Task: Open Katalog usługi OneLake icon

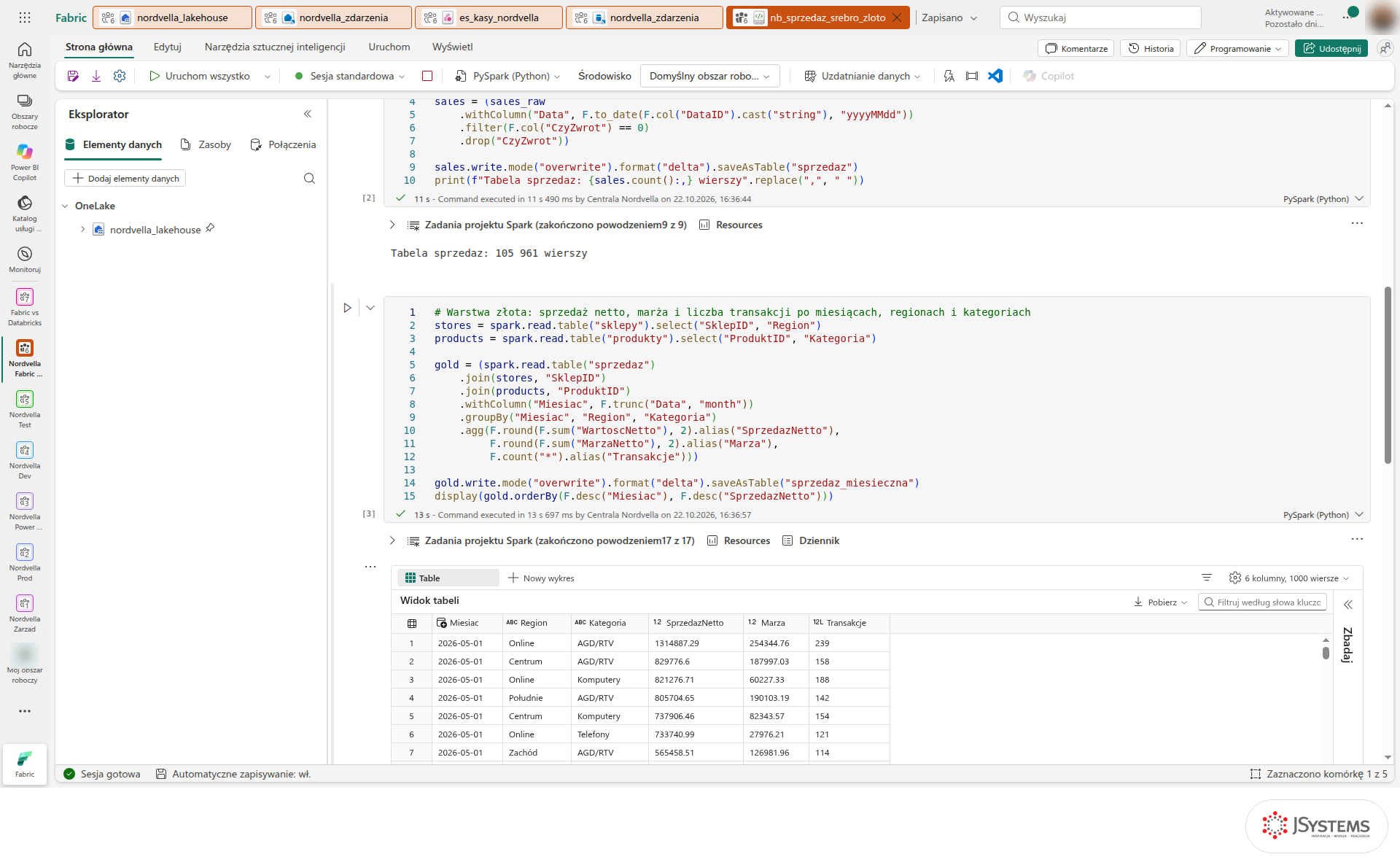Action: [x=25, y=213]
